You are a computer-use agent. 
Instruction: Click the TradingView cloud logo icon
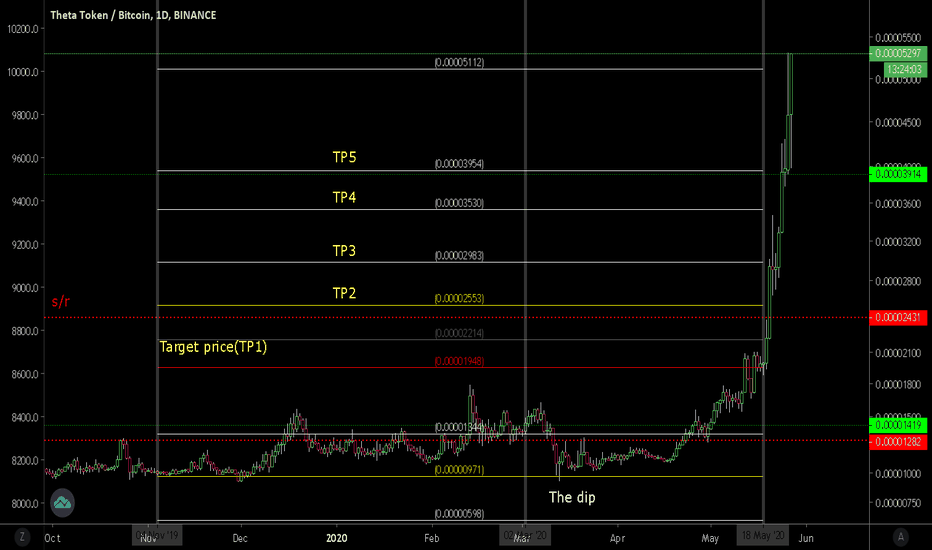pos(62,502)
